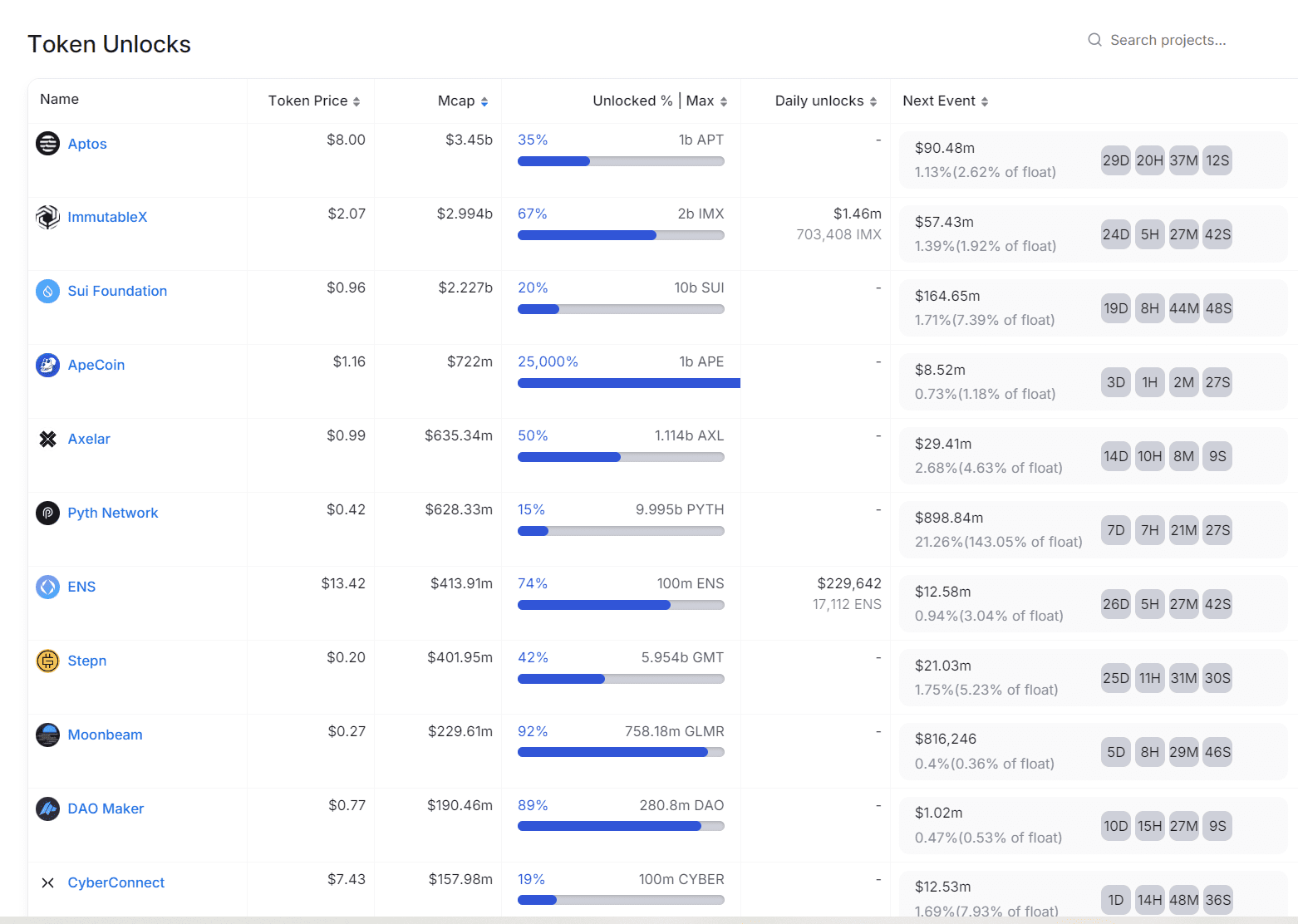The width and height of the screenshot is (1298, 924).
Task: Click the Axelar X logo icon
Action: pyautogui.click(x=47, y=439)
